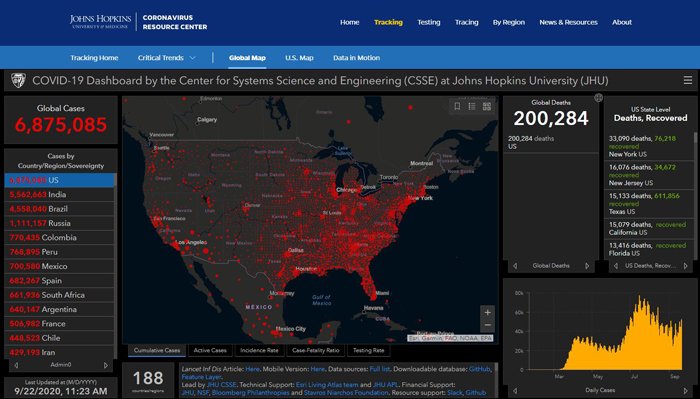Select Spain in the country list
This screenshot has width=700, height=399.
tap(59, 281)
